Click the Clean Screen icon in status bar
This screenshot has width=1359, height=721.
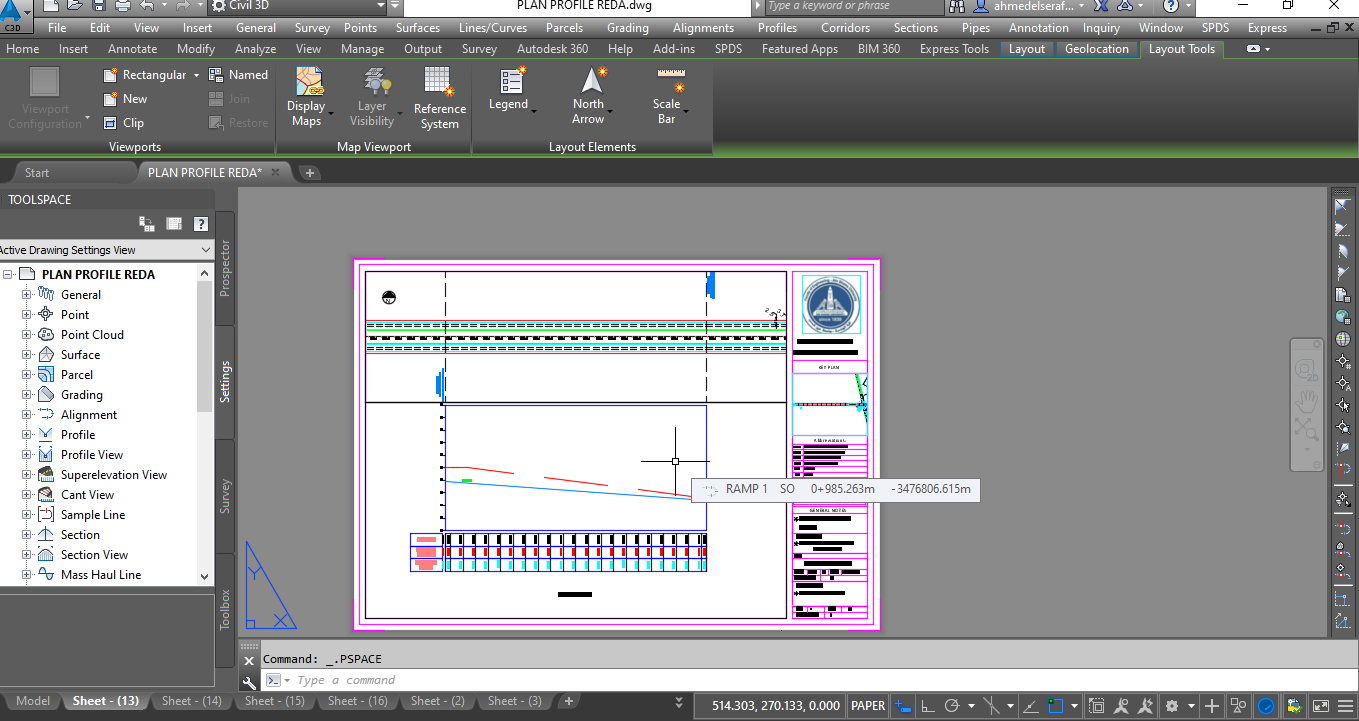pos(1320,705)
